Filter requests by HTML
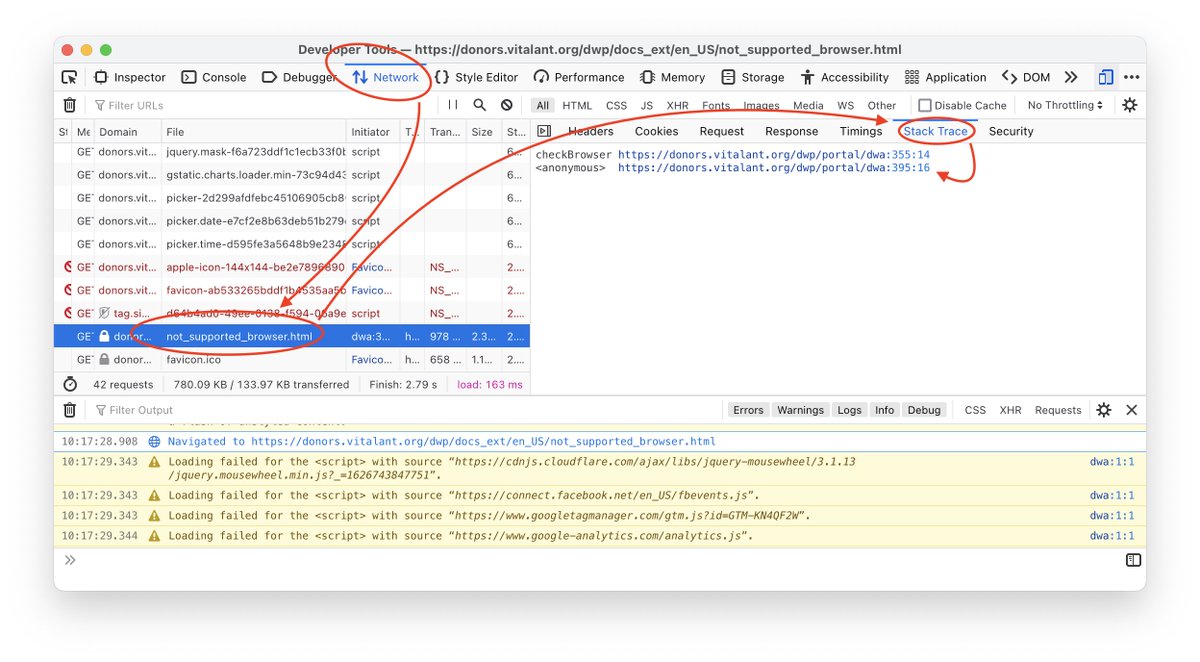Image resolution: width=1200 pixels, height=662 pixels. (577, 105)
